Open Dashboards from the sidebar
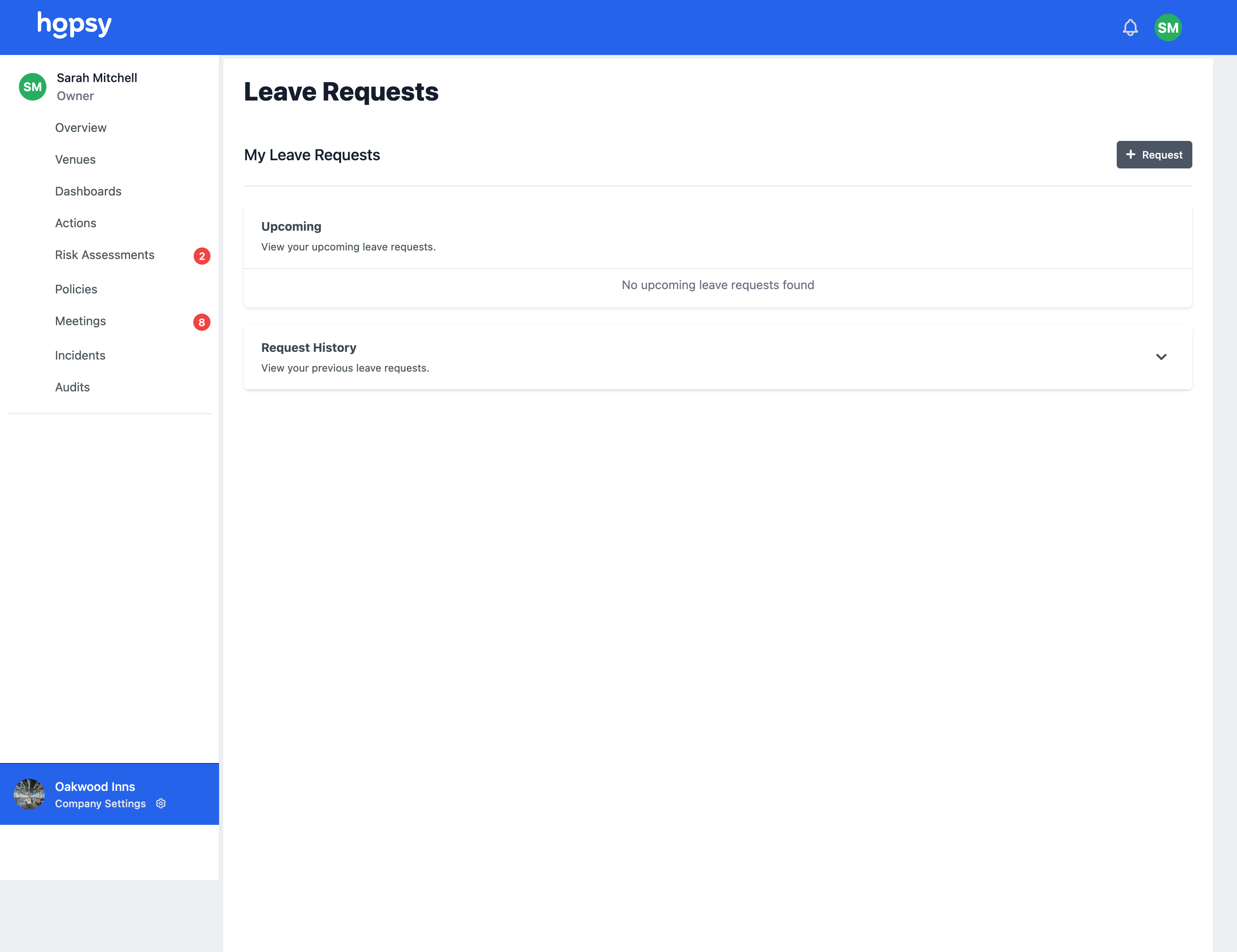1237x952 pixels. [88, 191]
